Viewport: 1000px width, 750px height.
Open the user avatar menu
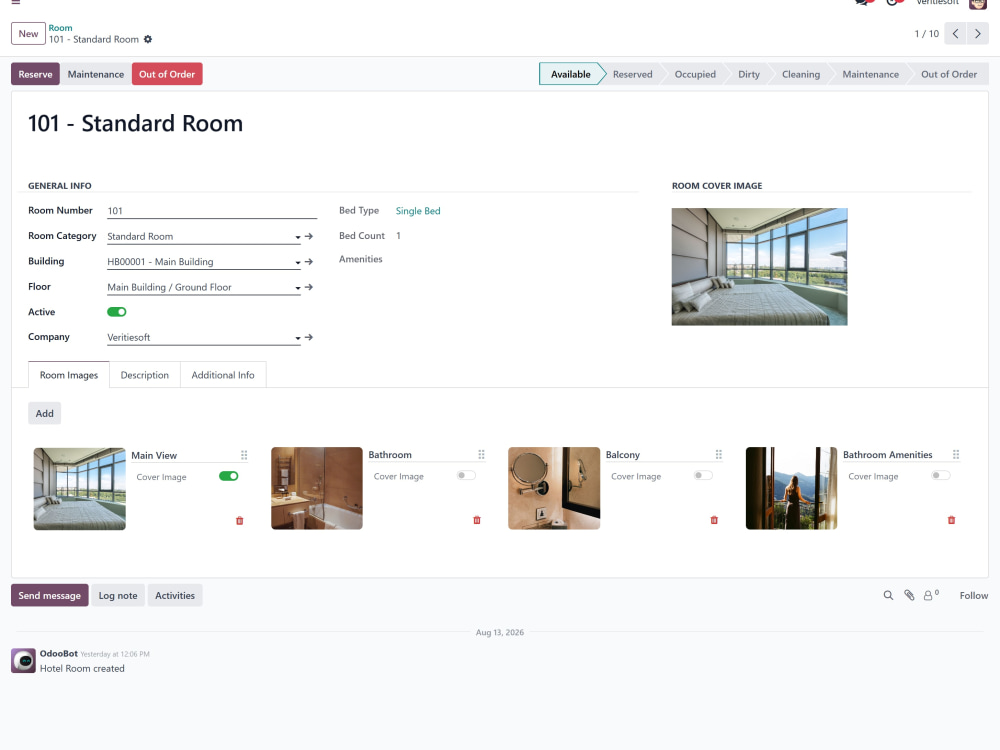pos(978,4)
